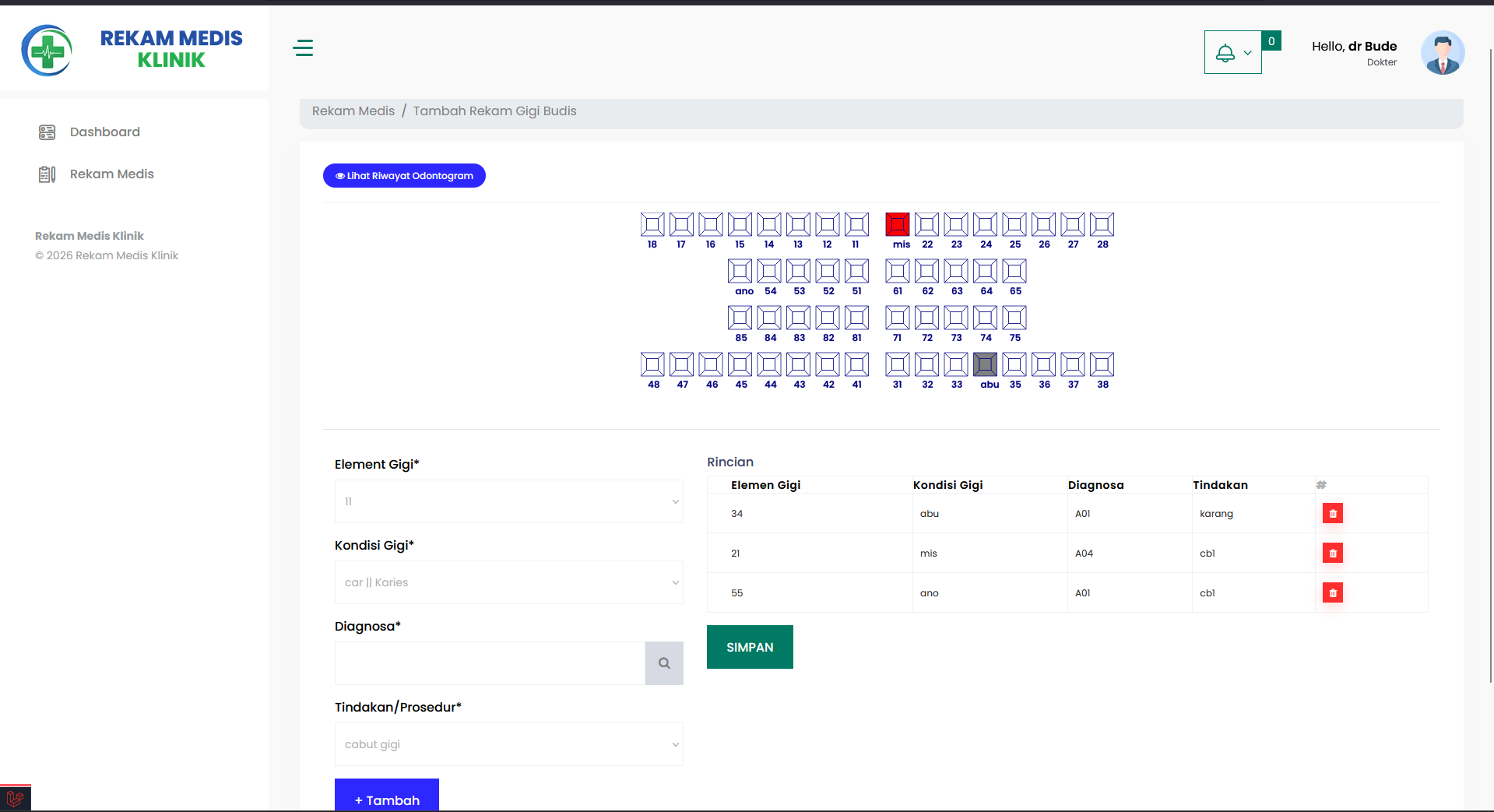Select tooth 45 on the odontogram

(x=740, y=364)
